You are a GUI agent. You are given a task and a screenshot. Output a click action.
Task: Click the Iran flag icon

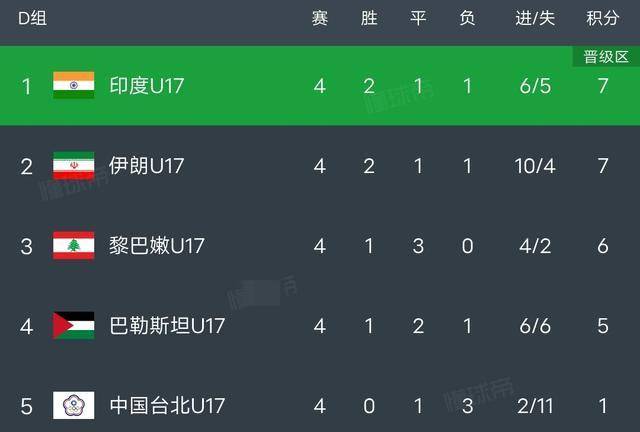[73, 166]
